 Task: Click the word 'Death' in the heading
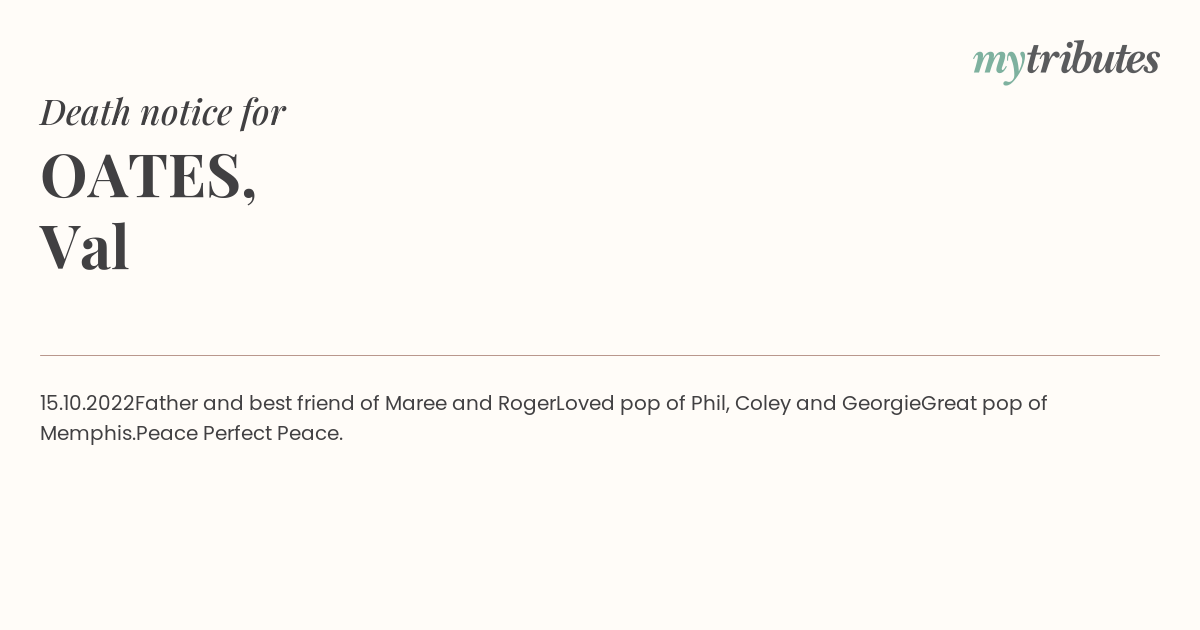tap(86, 112)
